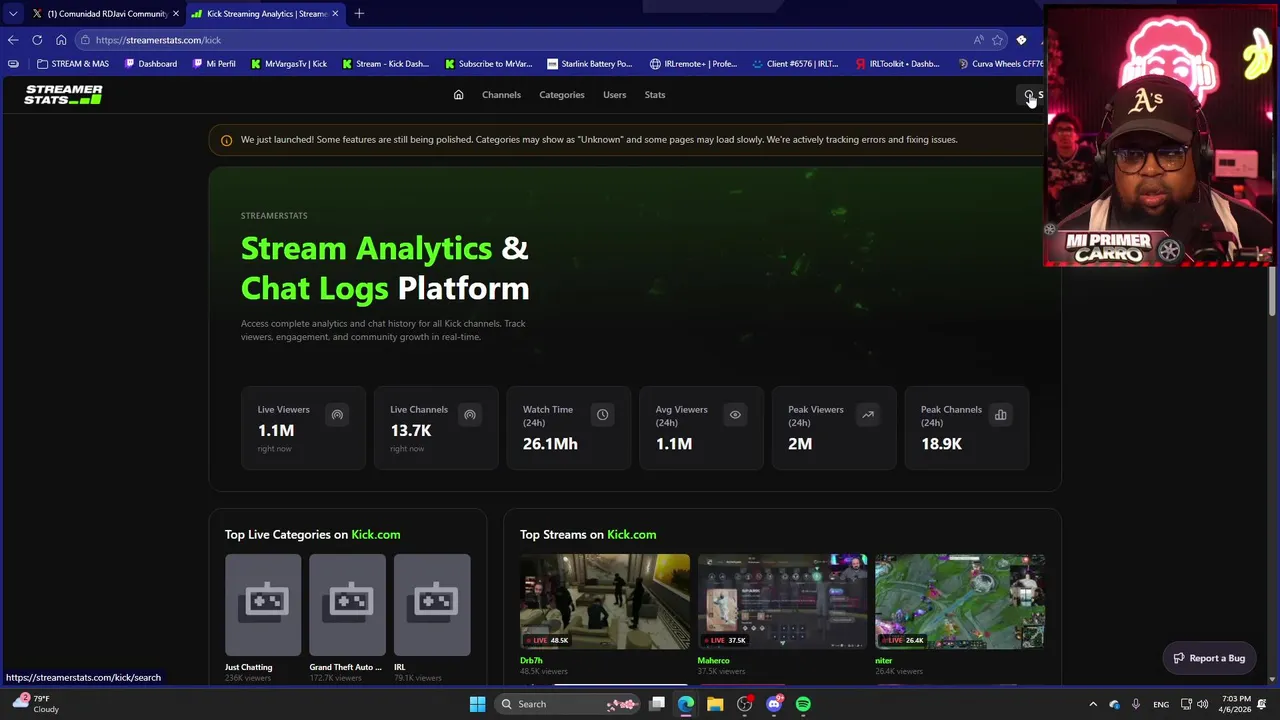Click the Live Channels broadcast icon
The height and width of the screenshot is (720, 1280).
470,415
